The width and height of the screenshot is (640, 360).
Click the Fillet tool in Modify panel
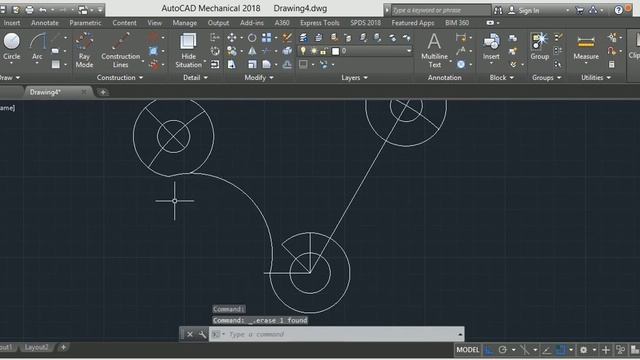[267, 64]
